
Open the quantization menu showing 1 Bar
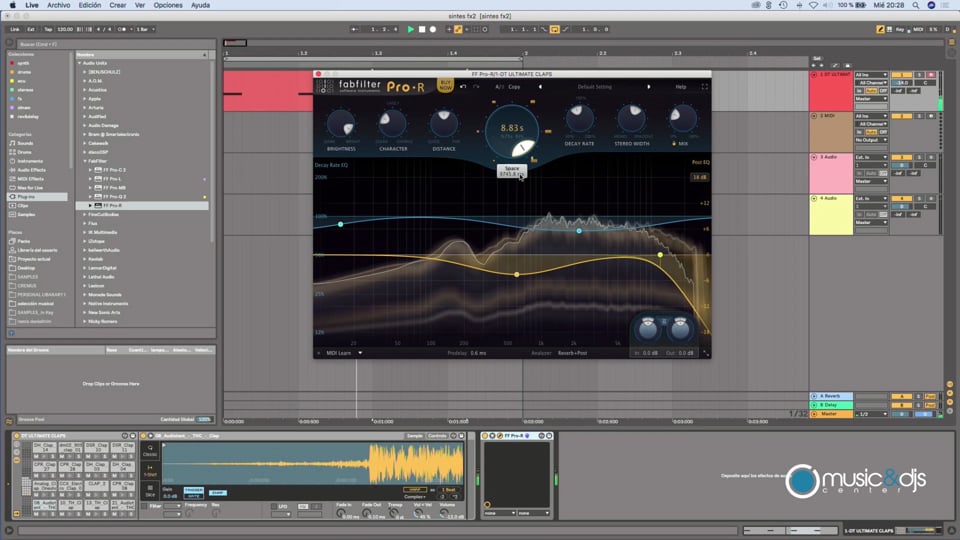tap(144, 29)
